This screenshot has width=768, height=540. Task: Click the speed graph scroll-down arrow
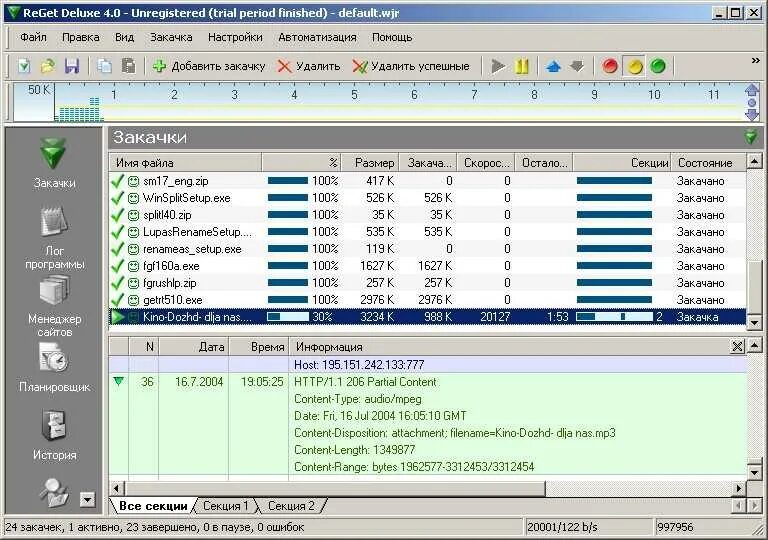752,116
